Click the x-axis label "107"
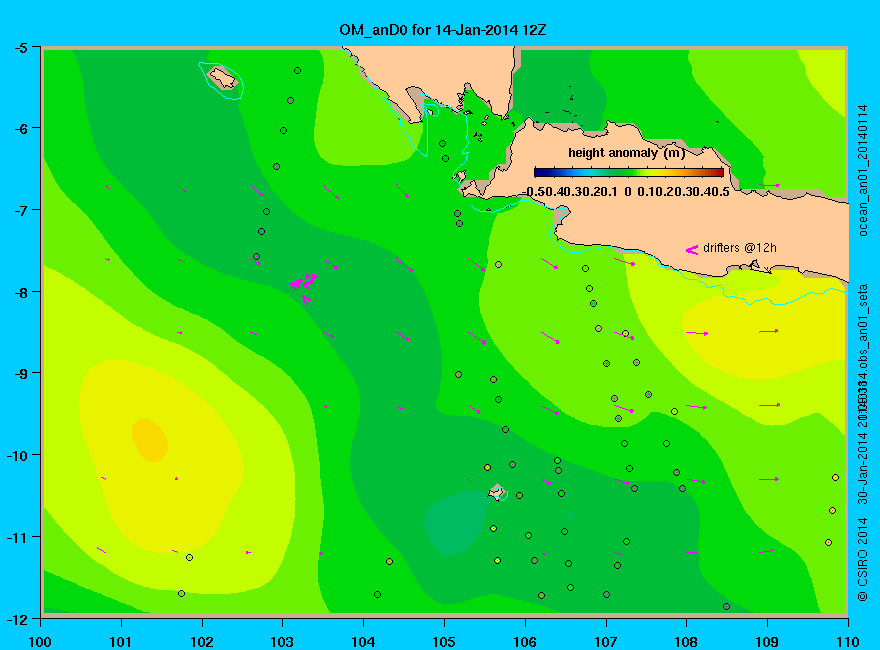880x650 pixels. pyautogui.click(x=606, y=642)
